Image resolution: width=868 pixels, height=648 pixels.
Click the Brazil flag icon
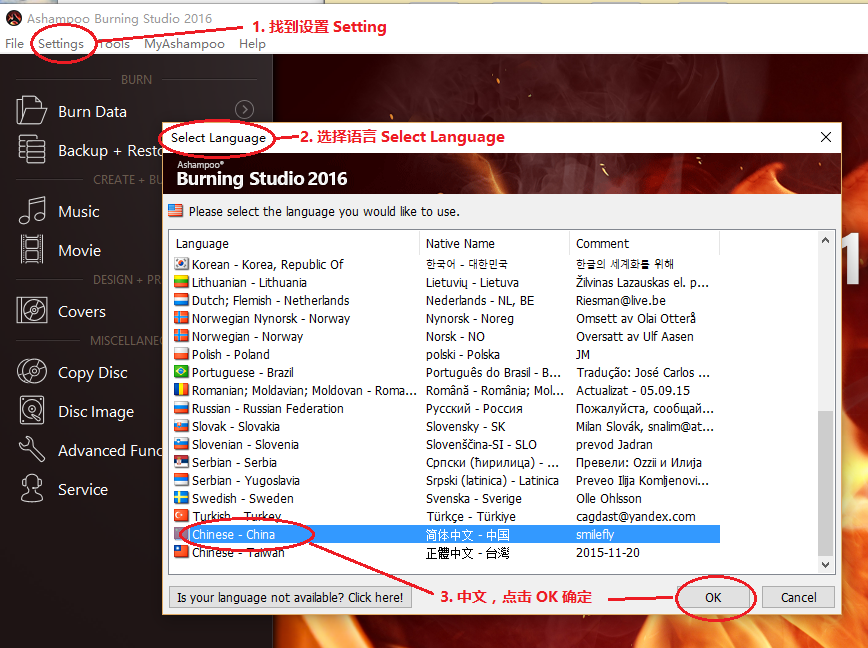coord(181,371)
